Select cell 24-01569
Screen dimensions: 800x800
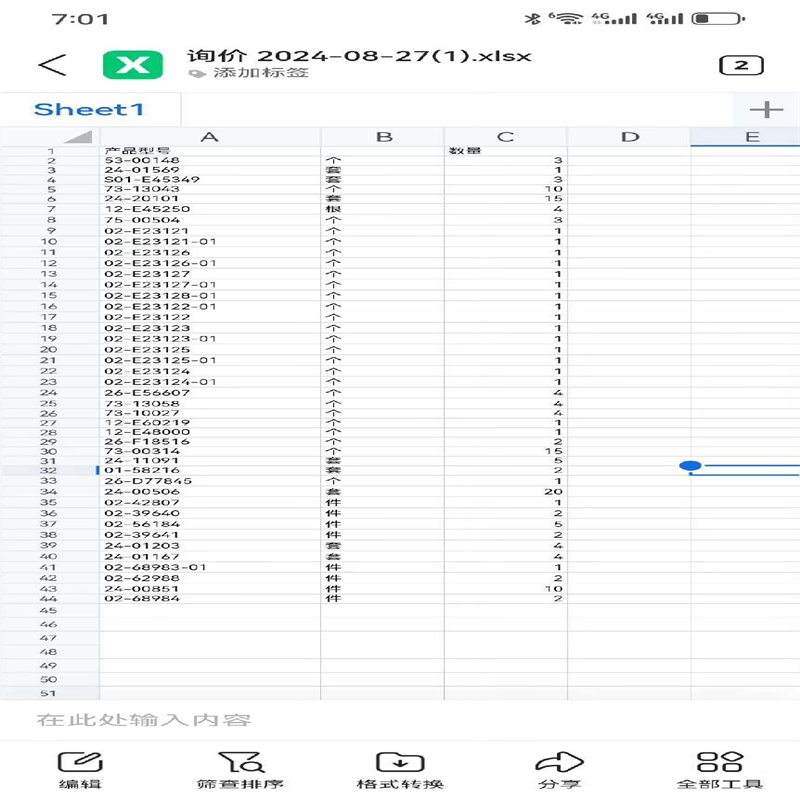pyautogui.click(x=210, y=170)
